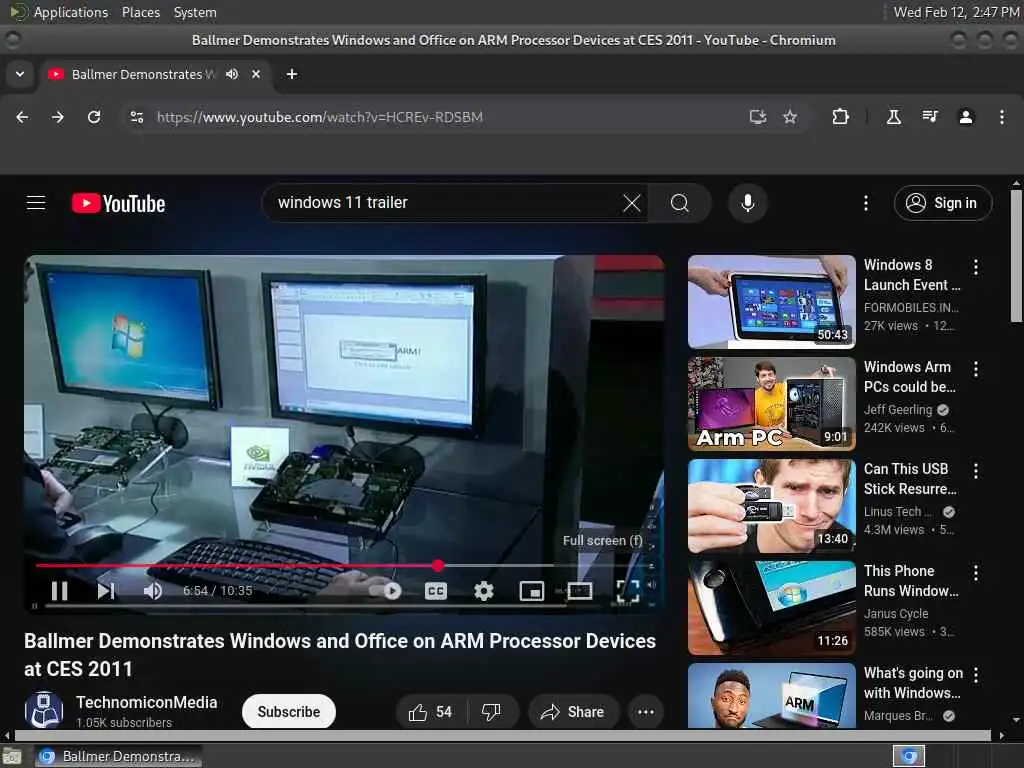Click the page vertical scrollbar
The height and width of the screenshot is (768, 1024).
(1016, 256)
